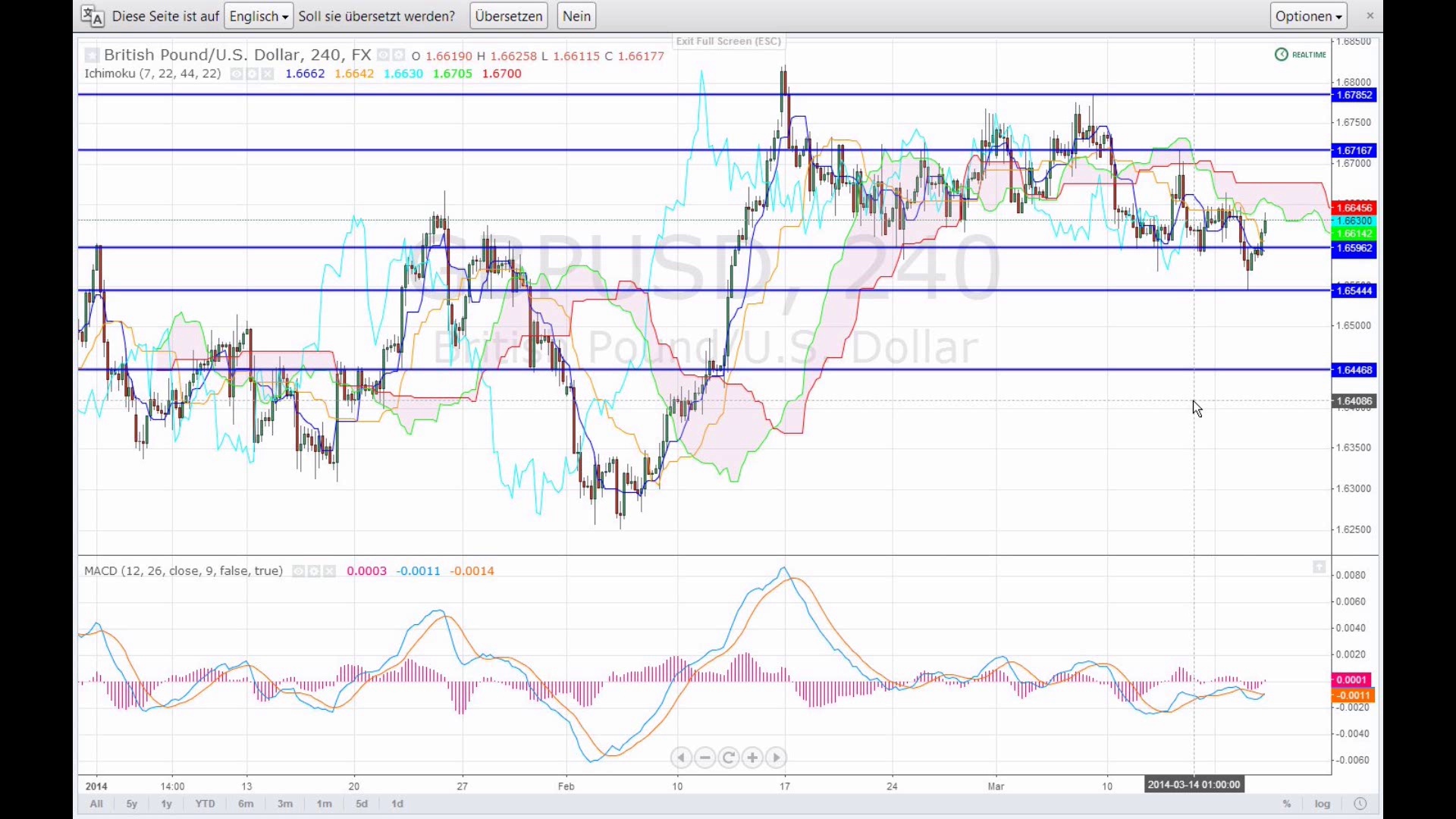The height and width of the screenshot is (819, 1456).
Task: Favorite the British Pound/U.S. Dollar symbol star
Action: coord(92,55)
